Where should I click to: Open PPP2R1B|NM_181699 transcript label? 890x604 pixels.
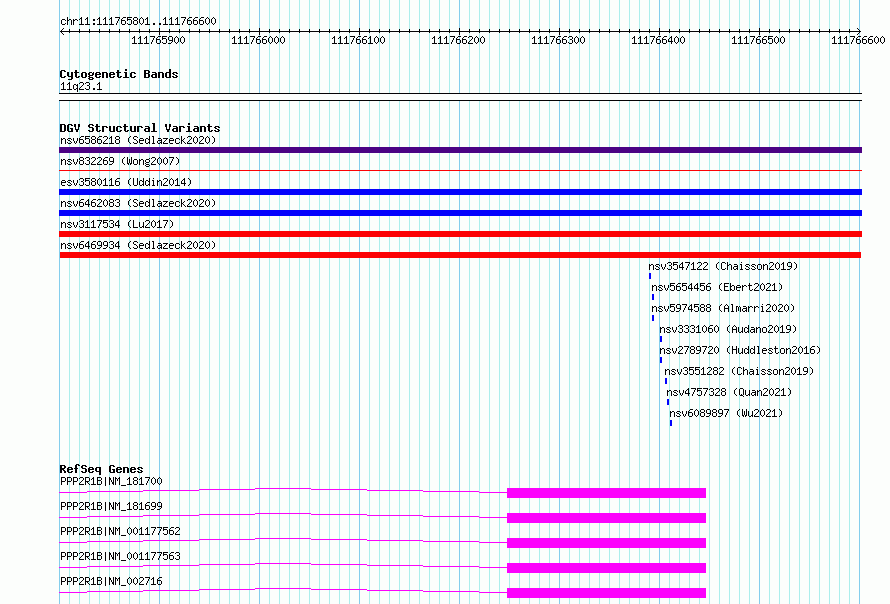coord(111,506)
